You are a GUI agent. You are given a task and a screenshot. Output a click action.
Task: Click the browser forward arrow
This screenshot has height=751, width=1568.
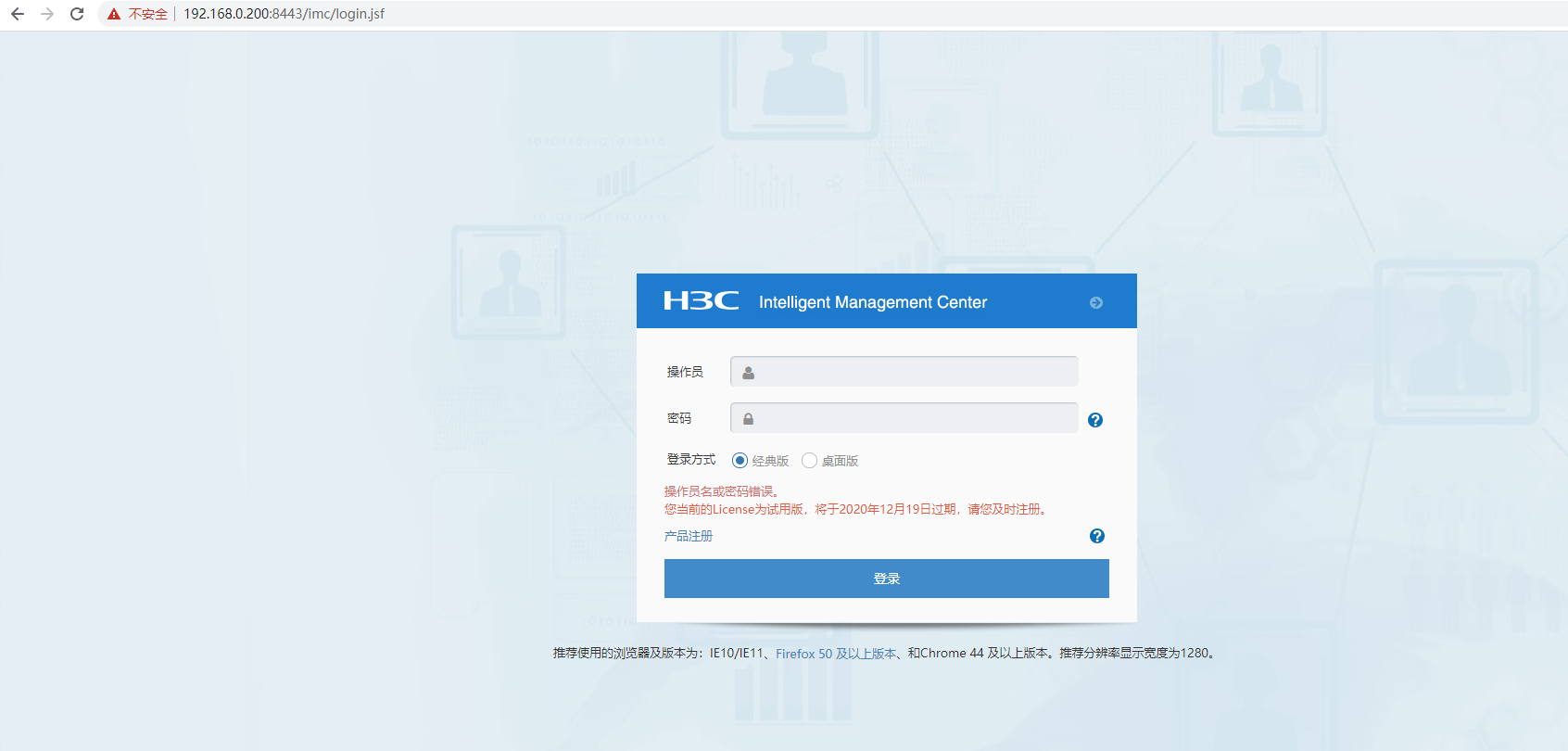(47, 14)
